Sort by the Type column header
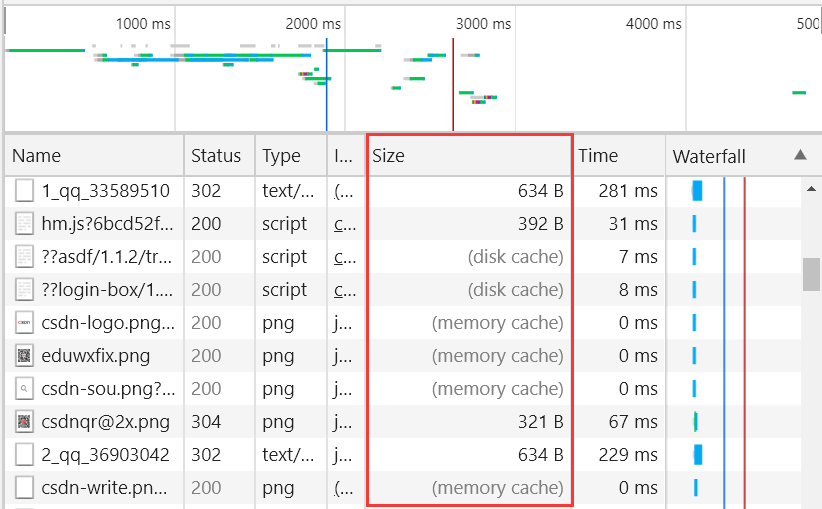 291,156
